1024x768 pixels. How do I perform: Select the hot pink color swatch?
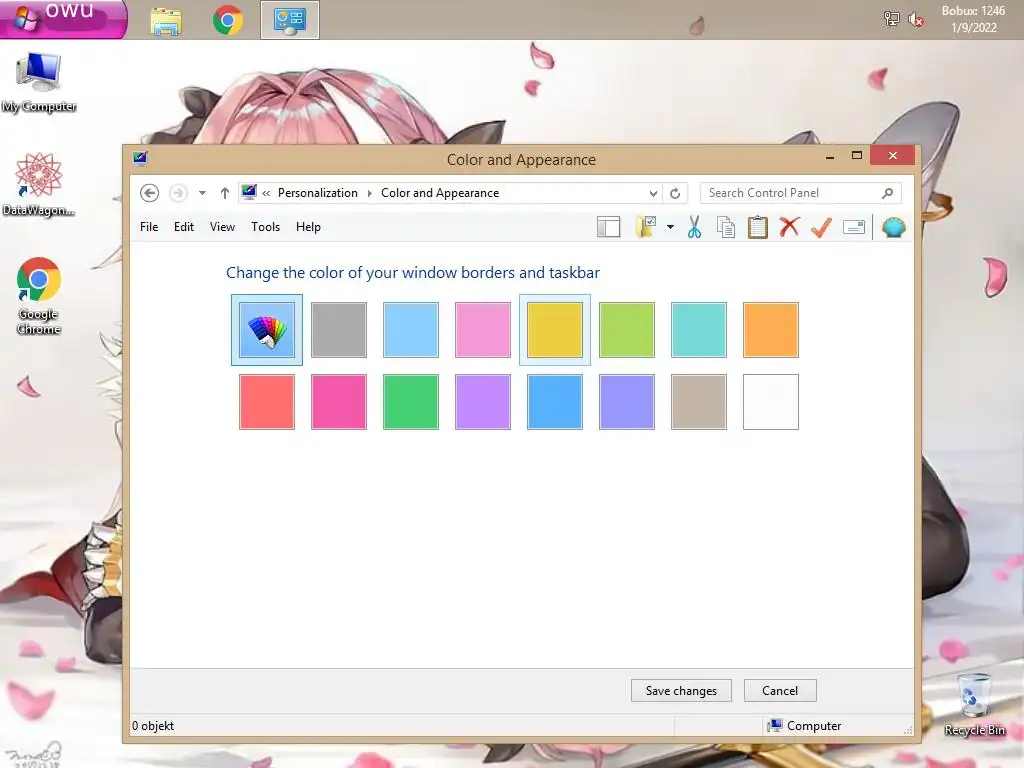pyautogui.click(x=339, y=402)
